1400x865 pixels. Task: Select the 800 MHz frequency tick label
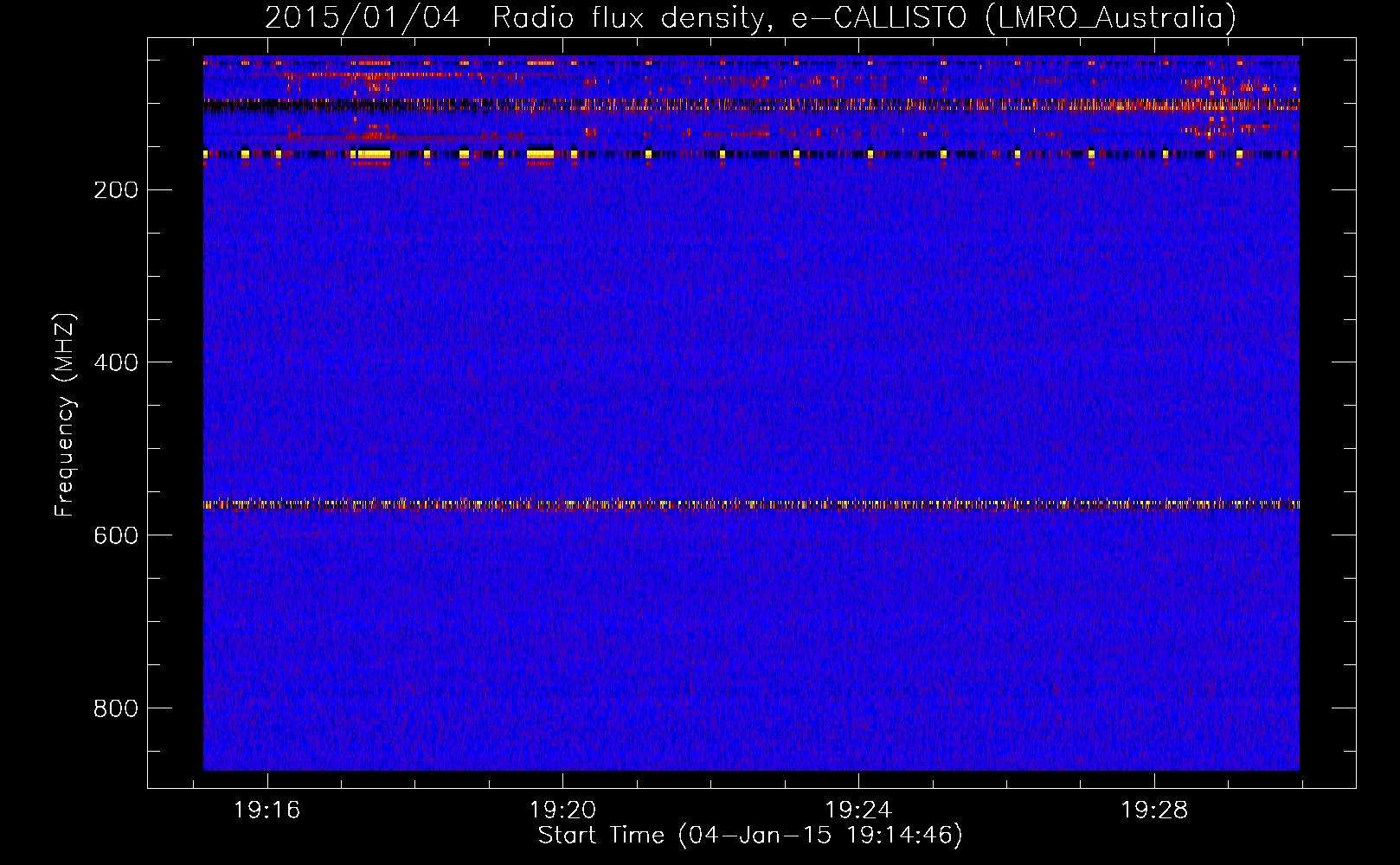(116, 708)
